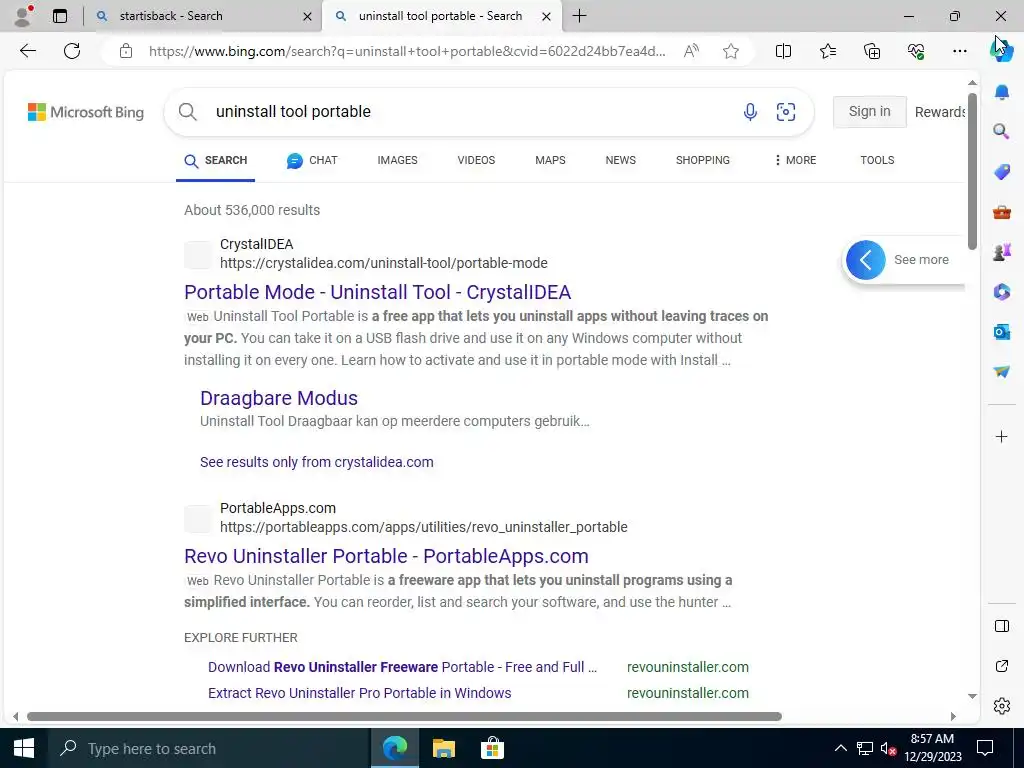Open volume control in tray
Image resolution: width=1024 pixels, height=768 pixels.
(888, 748)
